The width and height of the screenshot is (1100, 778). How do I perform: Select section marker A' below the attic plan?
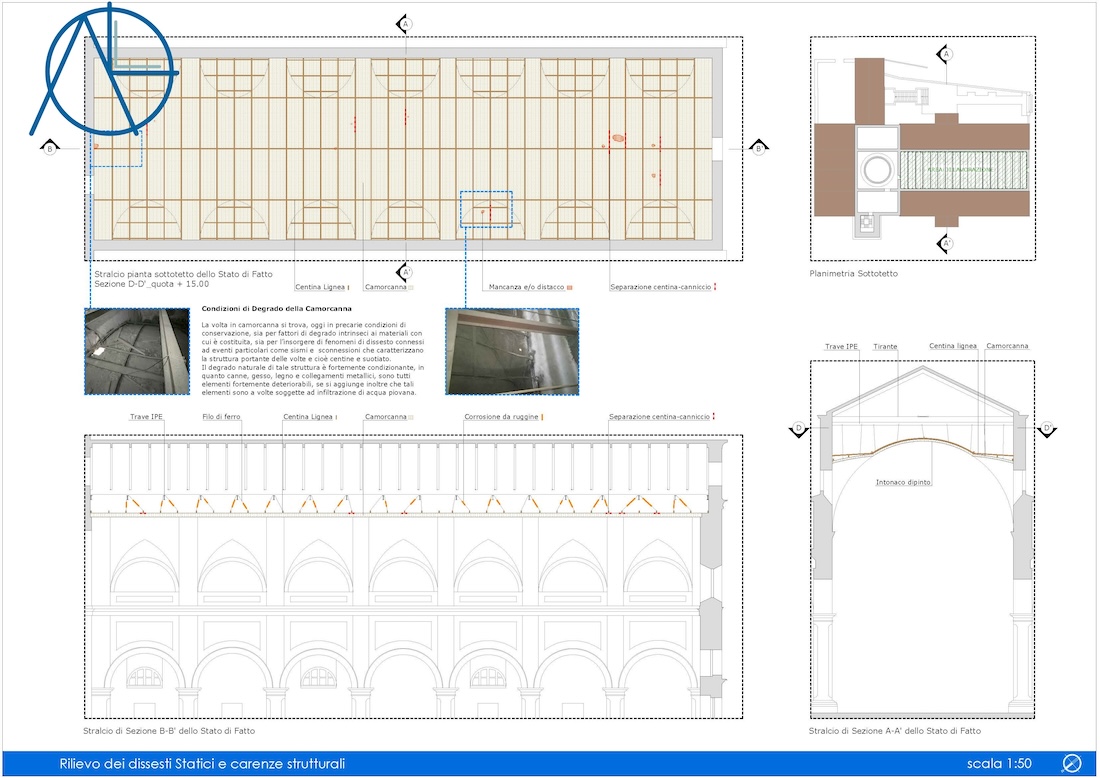pos(405,272)
